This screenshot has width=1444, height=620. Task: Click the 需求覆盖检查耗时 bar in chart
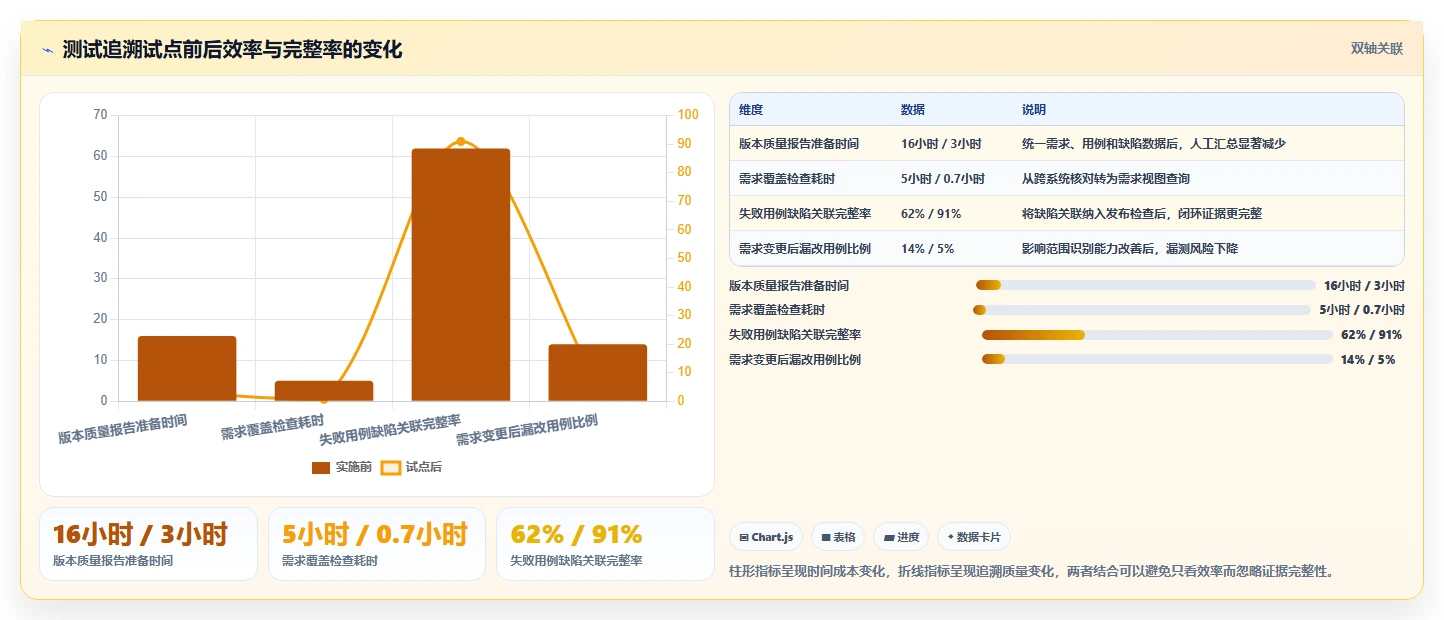point(324,391)
